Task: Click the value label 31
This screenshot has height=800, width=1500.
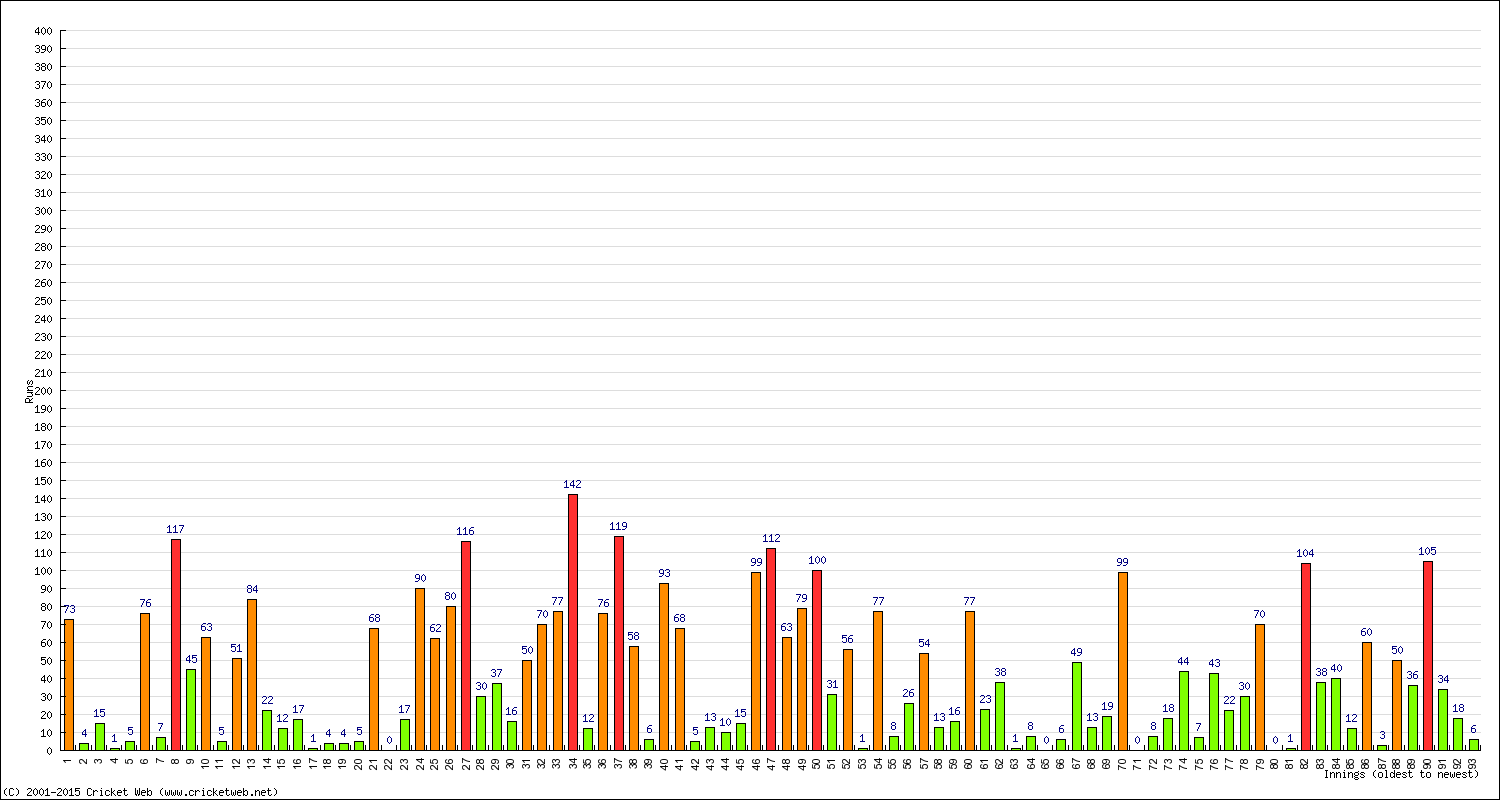Action: 832,684
